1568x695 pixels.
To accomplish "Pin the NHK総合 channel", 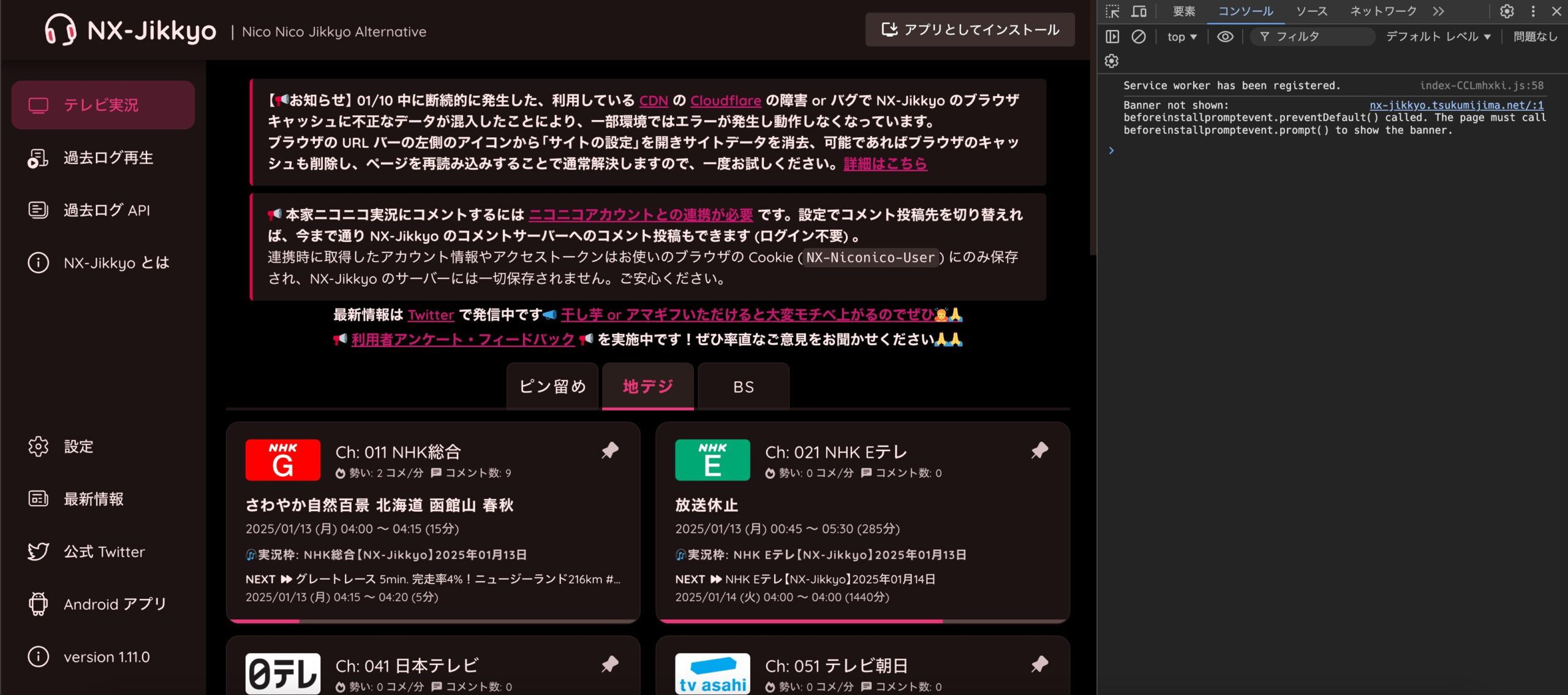I will (610, 450).
